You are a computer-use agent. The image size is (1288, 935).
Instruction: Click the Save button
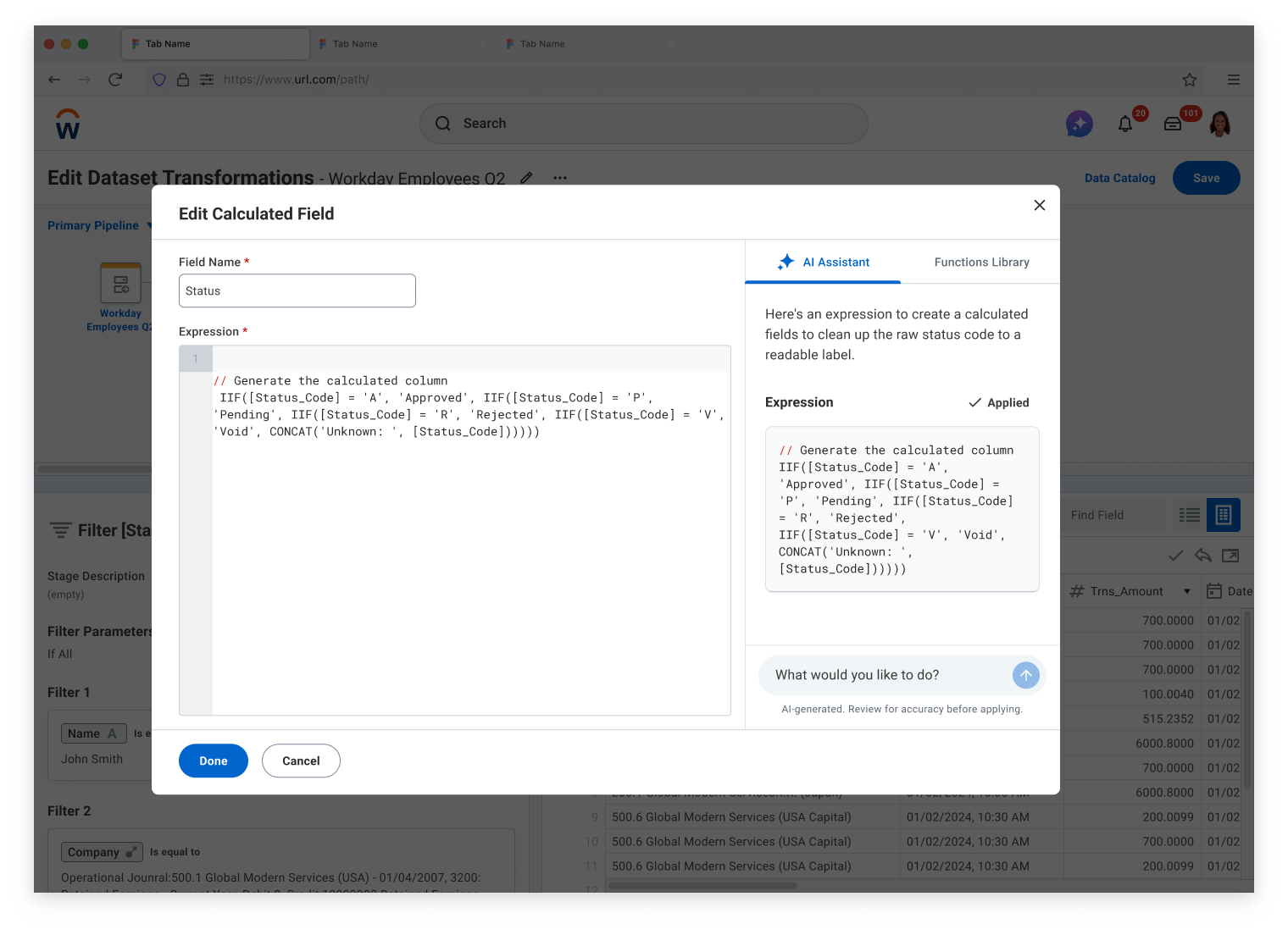pos(1206,178)
